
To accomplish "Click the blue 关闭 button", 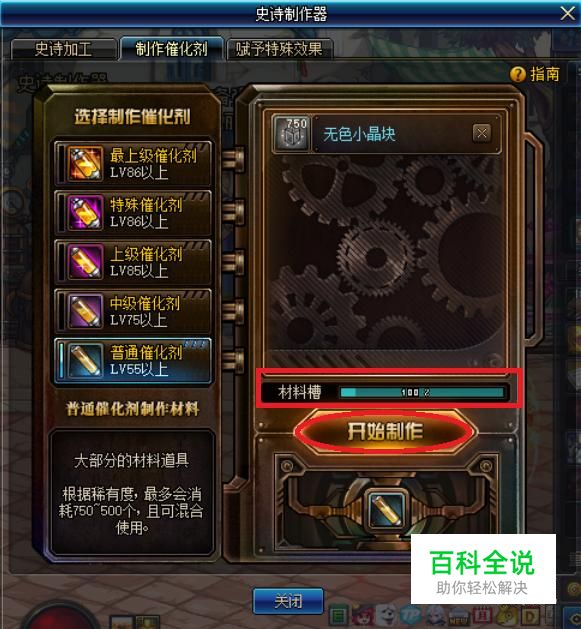I will 288,601.
